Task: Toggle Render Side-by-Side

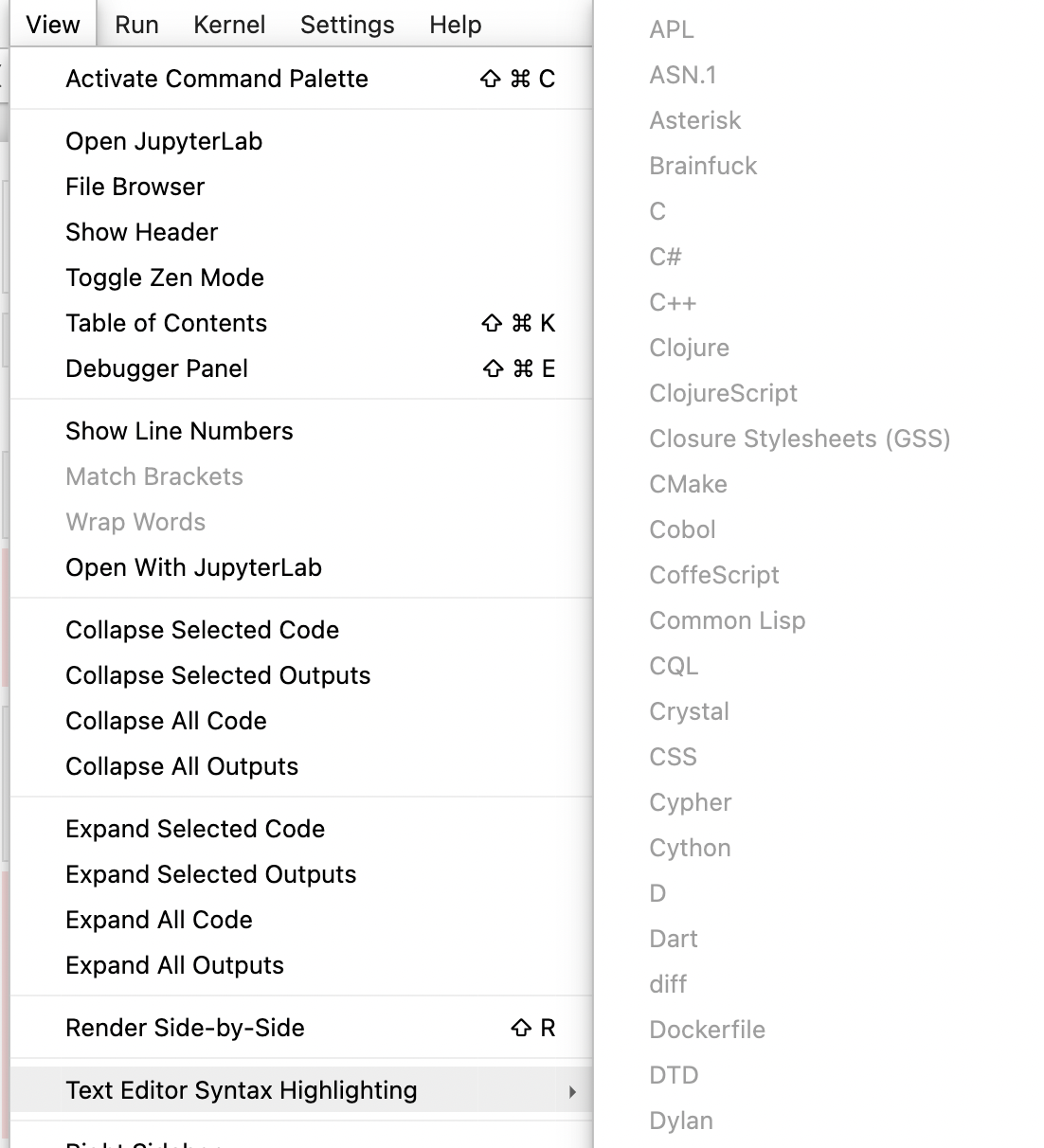Action: pyautogui.click(x=301, y=1028)
